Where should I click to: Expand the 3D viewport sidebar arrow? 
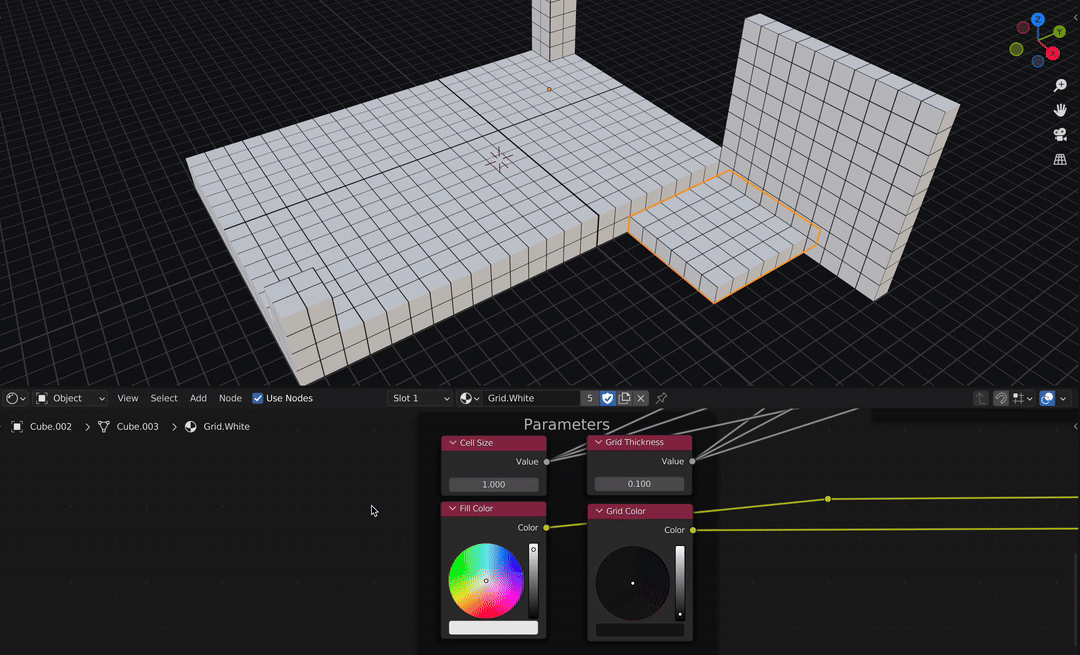click(1077, 18)
